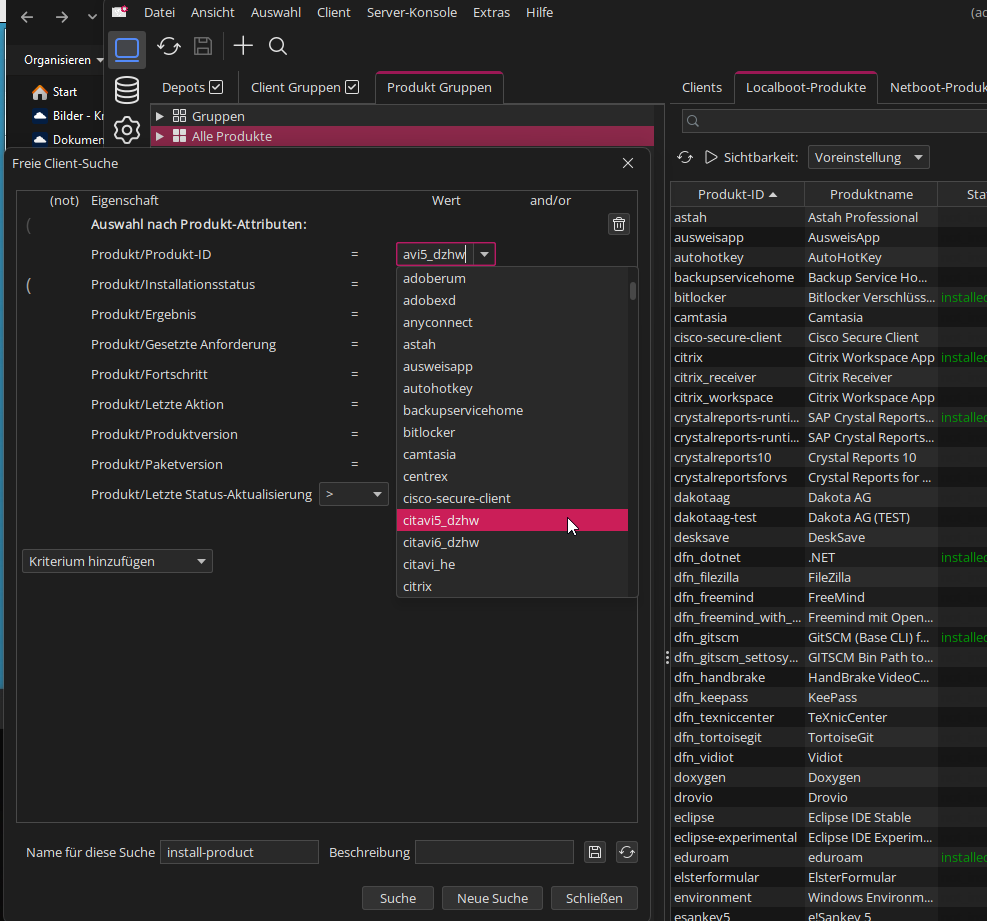Switch to the Clients tab
This screenshot has height=921, width=987.
pyautogui.click(x=702, y=88)
